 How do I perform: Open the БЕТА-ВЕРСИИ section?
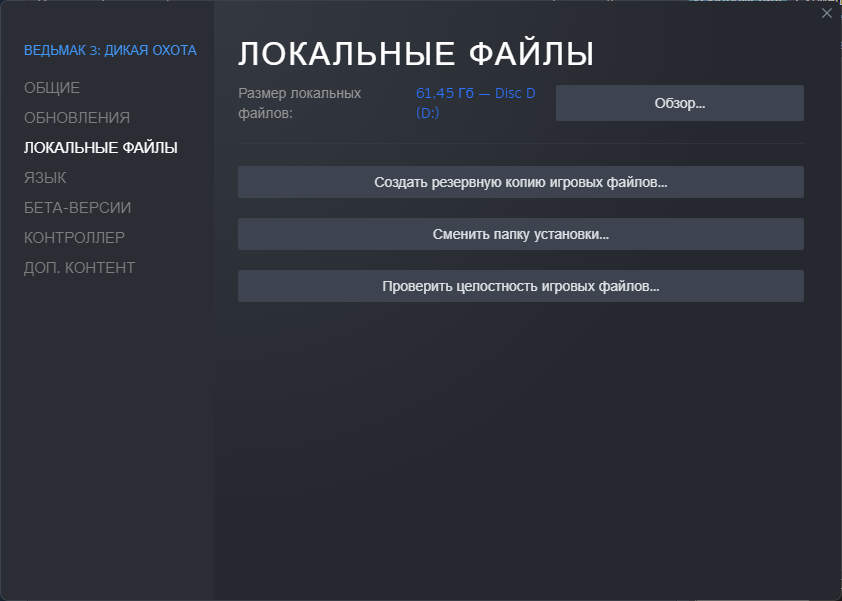tap(77, 208)
